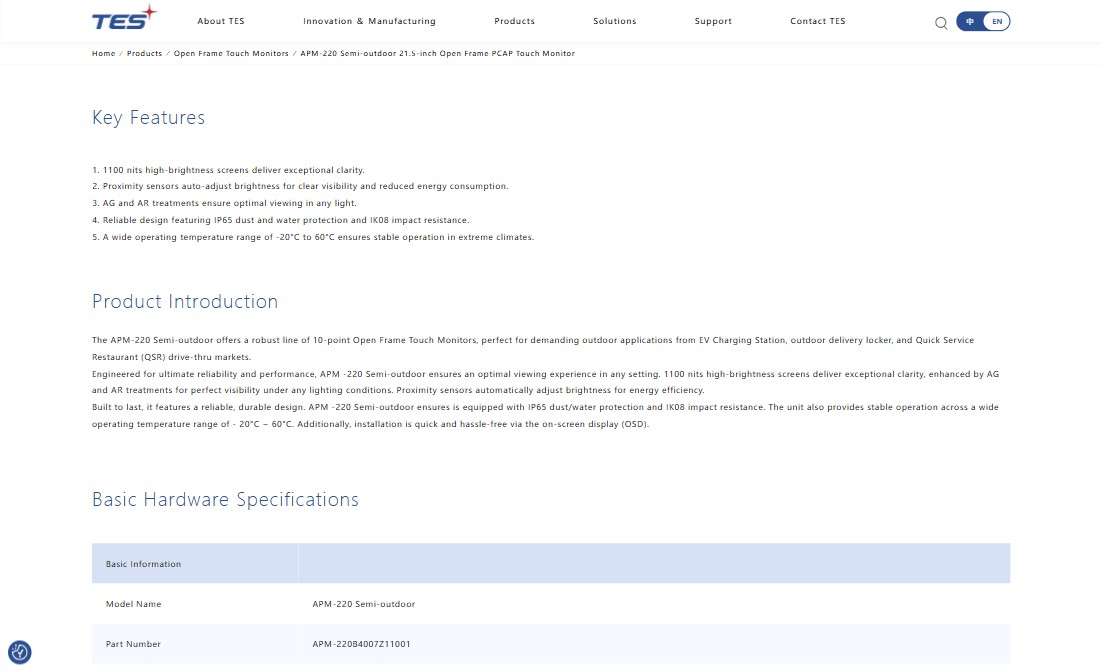Click the part number APM-22084007Z11001
1102x672 pixels.
click(361, 644)
